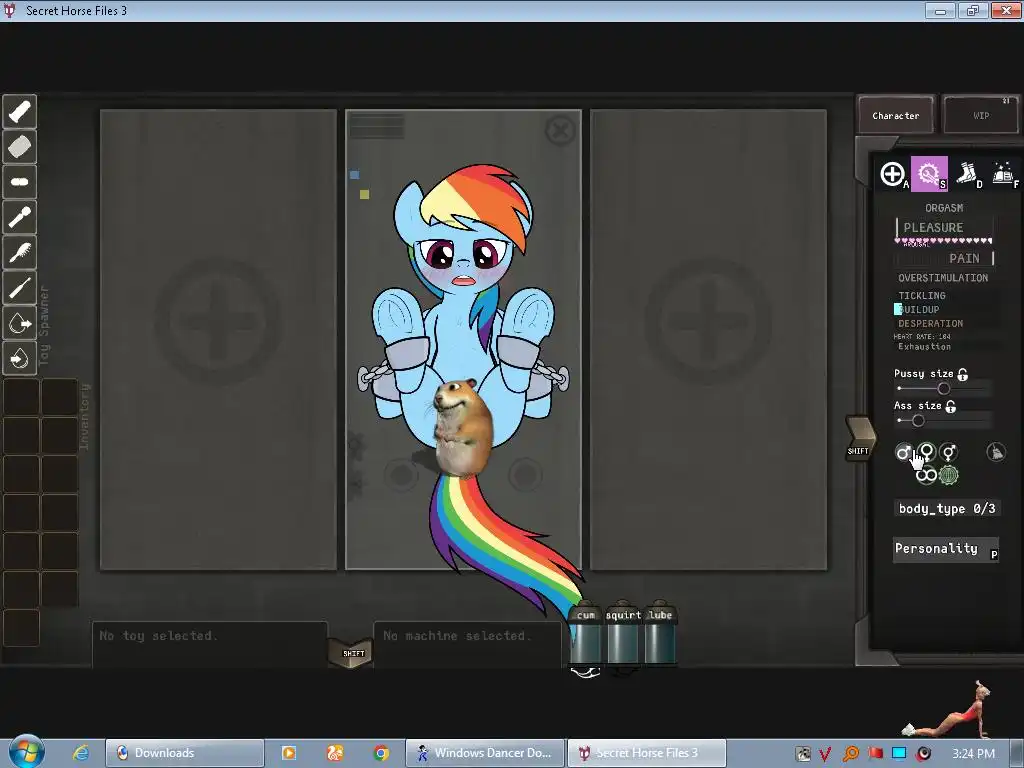Viewport: 1024px width, 768px height.
Task: Add a character in the right empty panel
Action: click(708, 321)
